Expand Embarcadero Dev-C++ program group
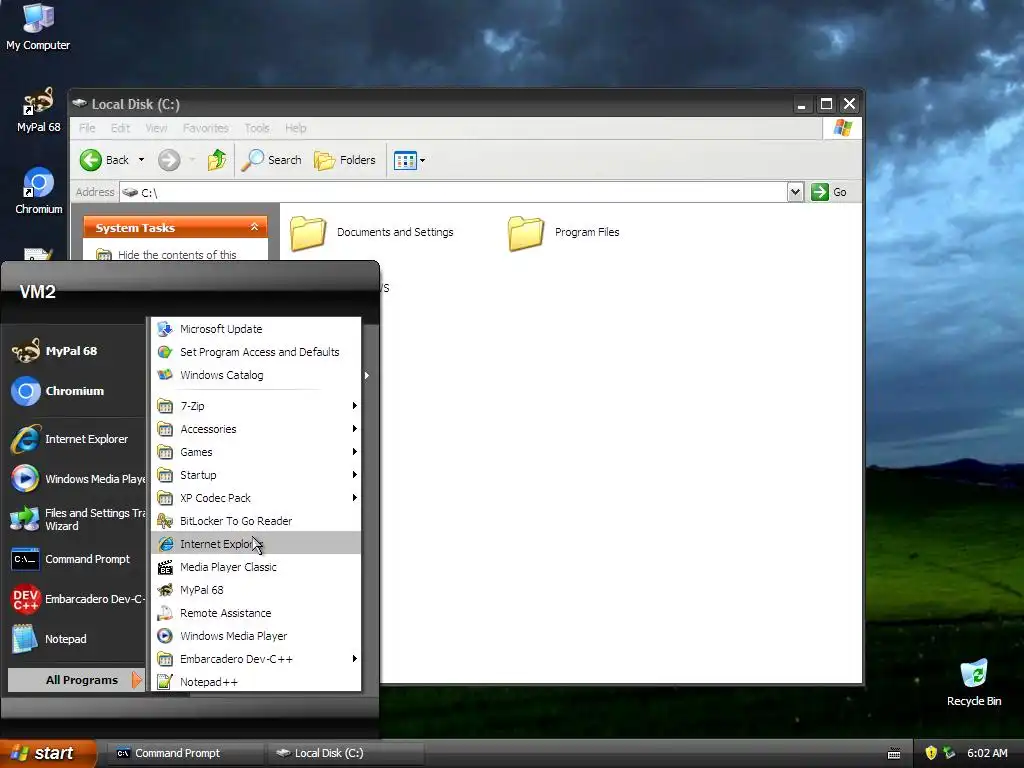1024x768 pixels. pos(256,659)
